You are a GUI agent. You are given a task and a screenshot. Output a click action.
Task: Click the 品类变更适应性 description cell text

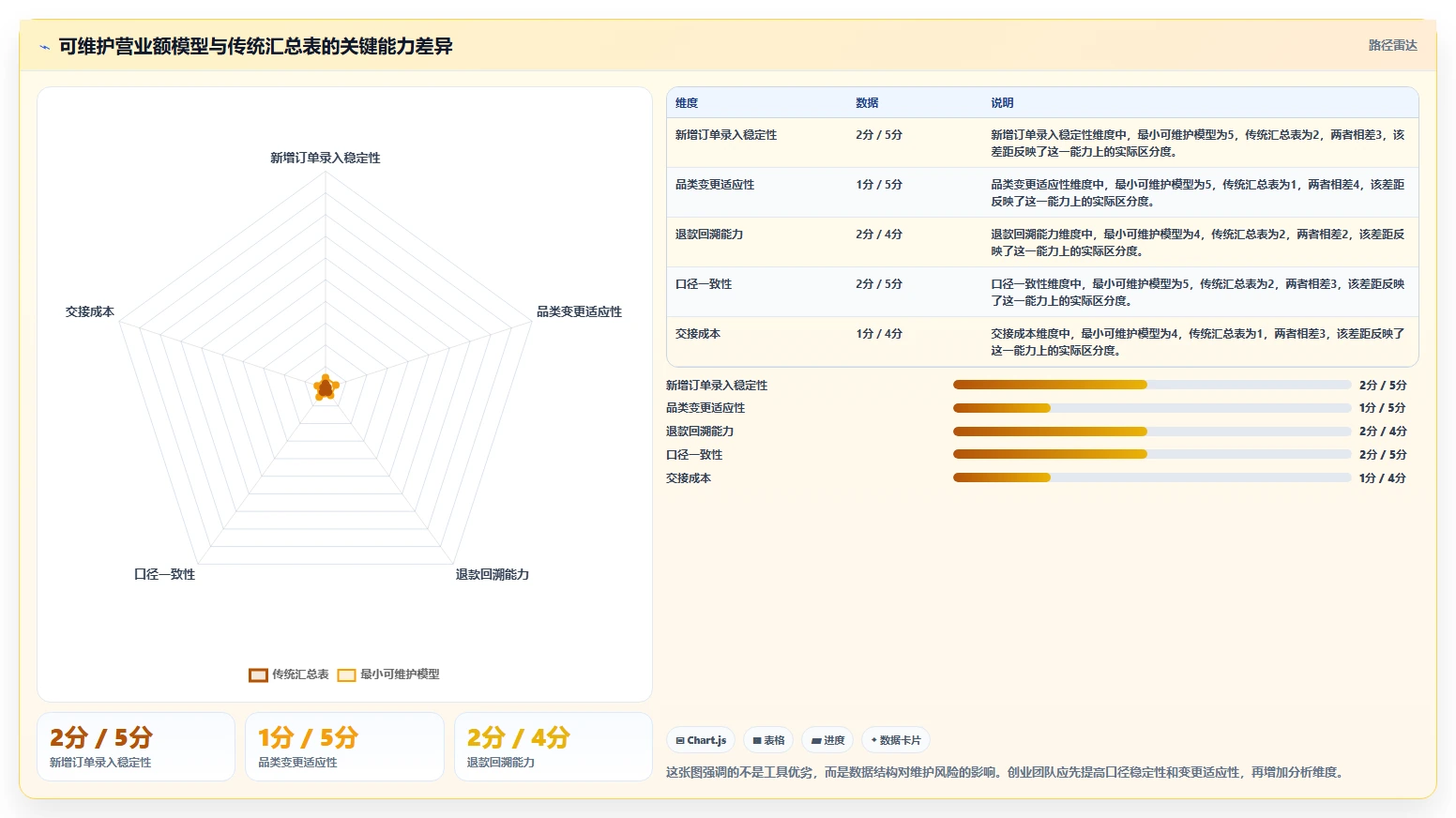tap(1198, 193)
